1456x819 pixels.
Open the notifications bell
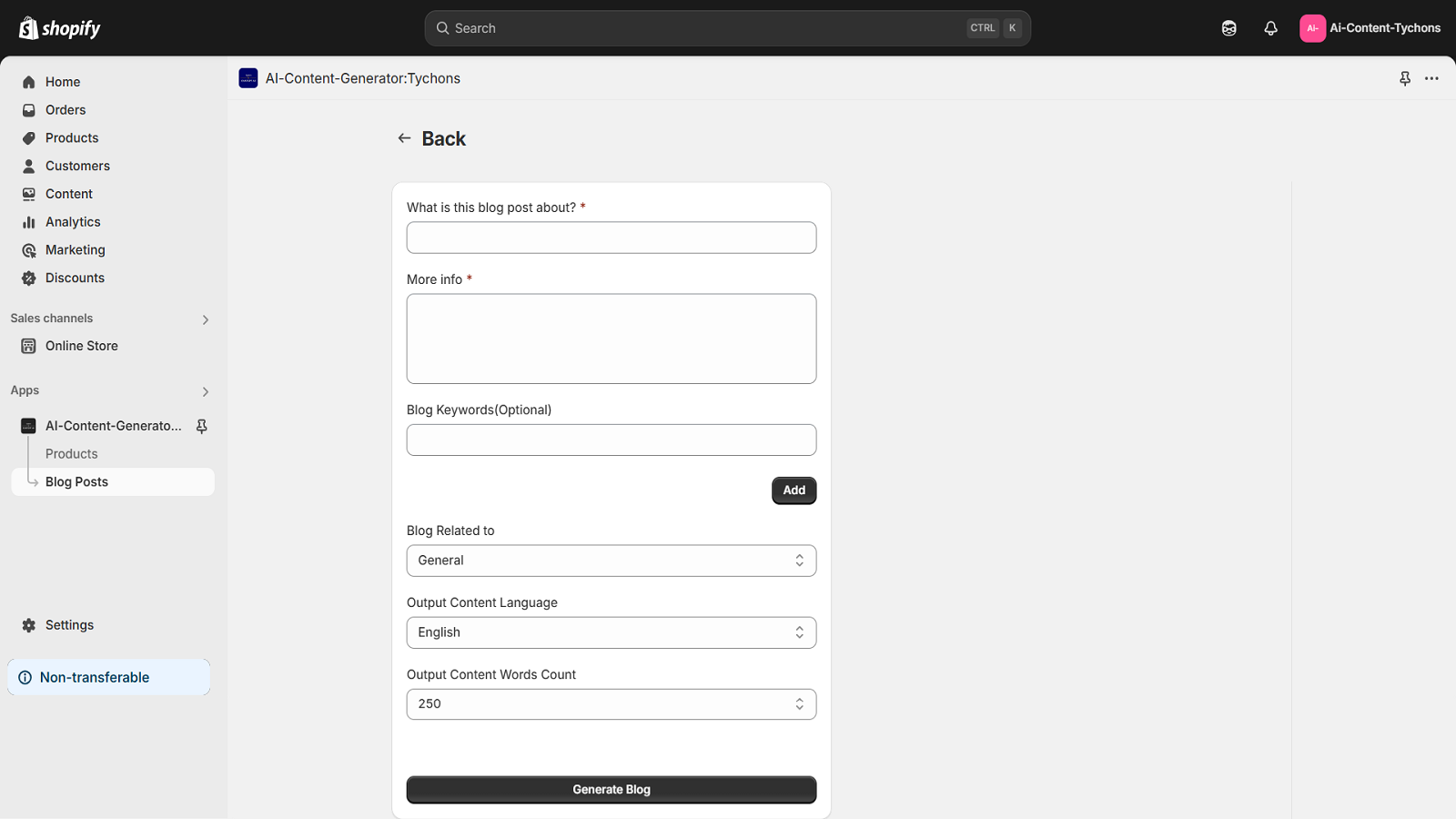[x=1270, y=28]
